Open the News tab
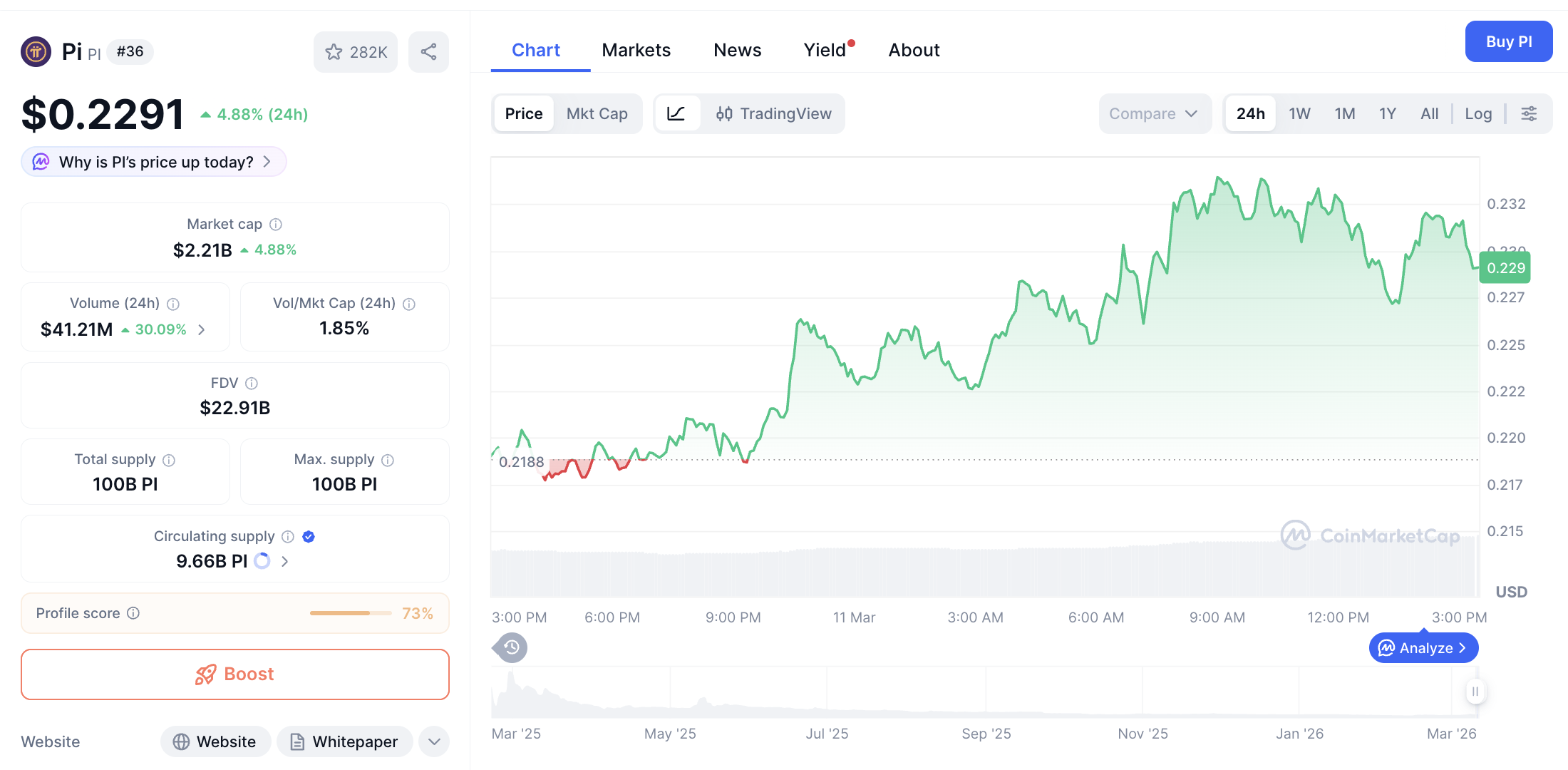 pyautogui.click(x=737, y=50)
